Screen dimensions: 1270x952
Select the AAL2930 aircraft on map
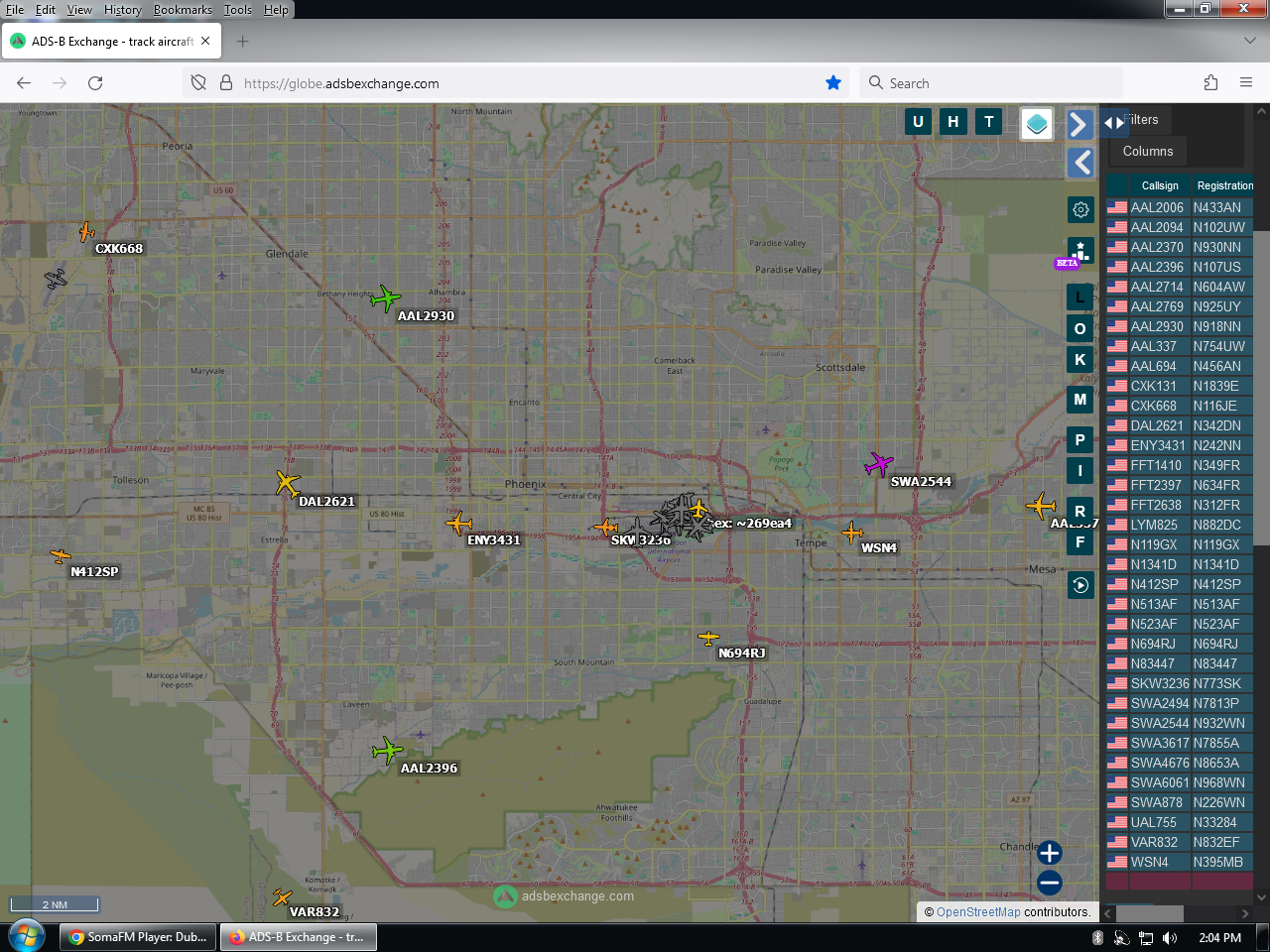386,297
